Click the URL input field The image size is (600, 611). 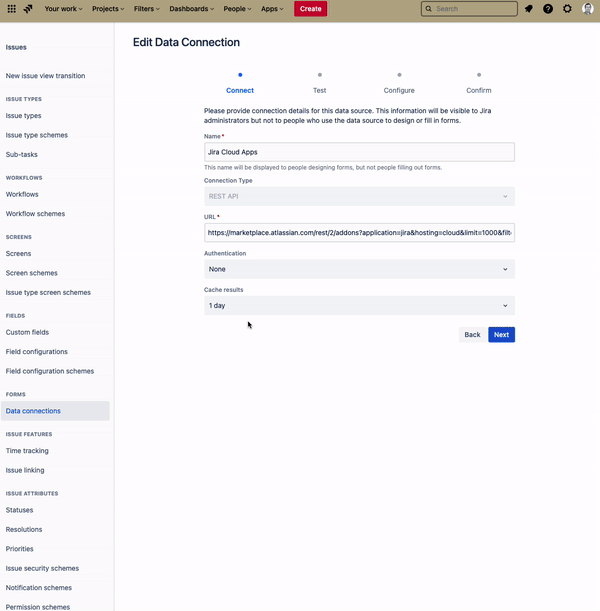(x=359, y=233)
